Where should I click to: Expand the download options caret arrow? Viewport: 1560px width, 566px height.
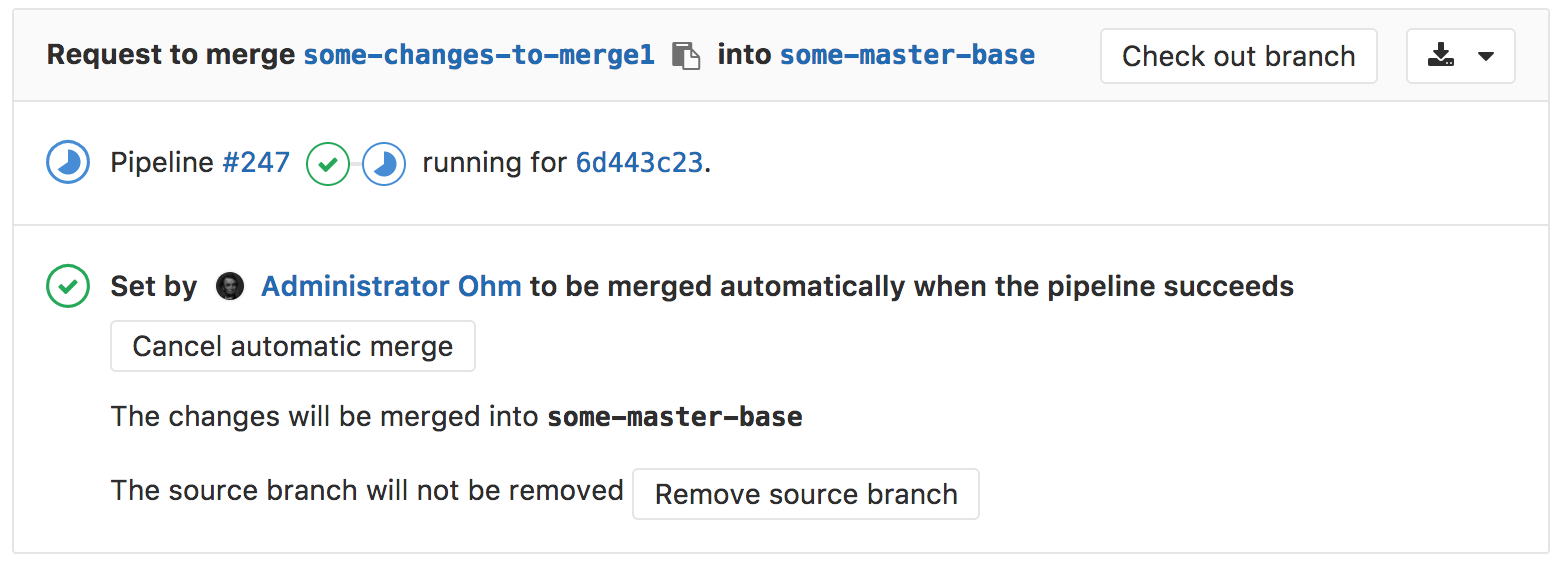(x=1486, y=56)
